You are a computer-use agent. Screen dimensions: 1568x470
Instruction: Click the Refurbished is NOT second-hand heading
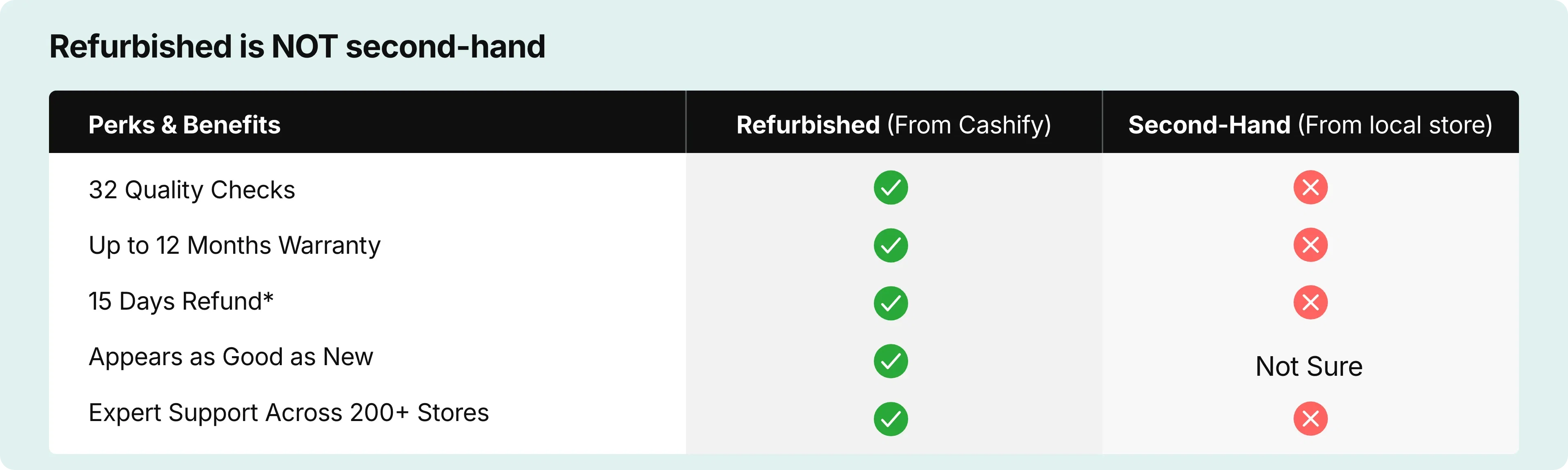[x=297, y=47]
